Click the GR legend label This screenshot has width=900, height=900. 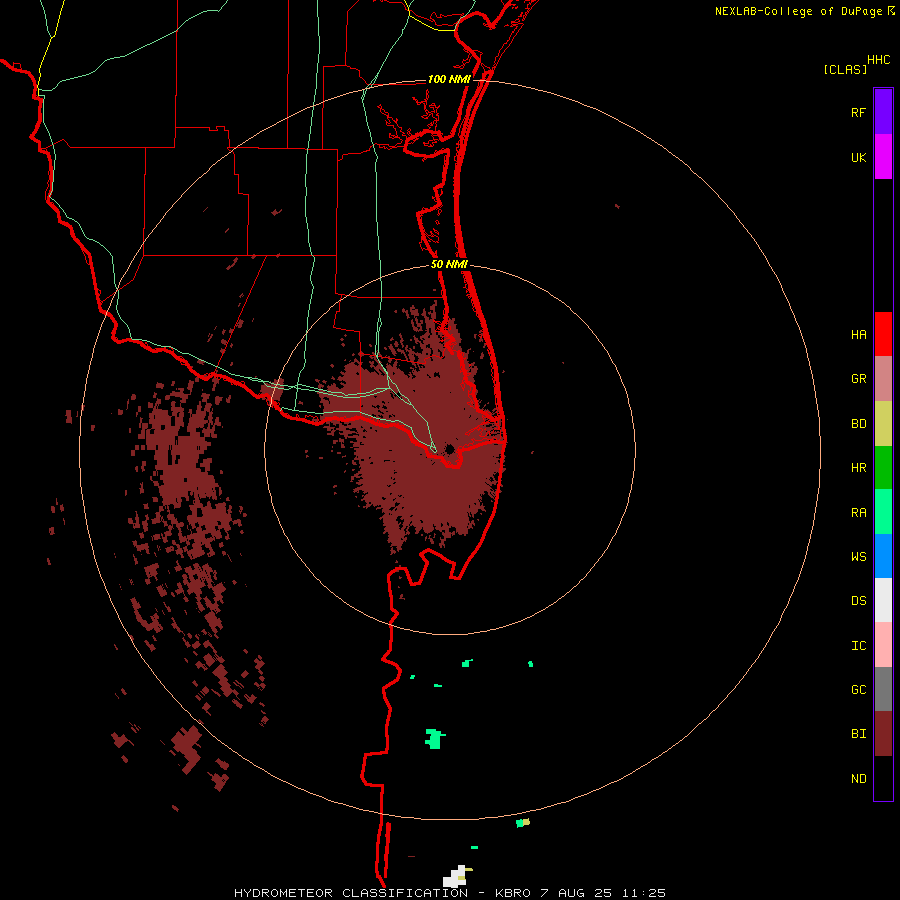click(858, 379)
